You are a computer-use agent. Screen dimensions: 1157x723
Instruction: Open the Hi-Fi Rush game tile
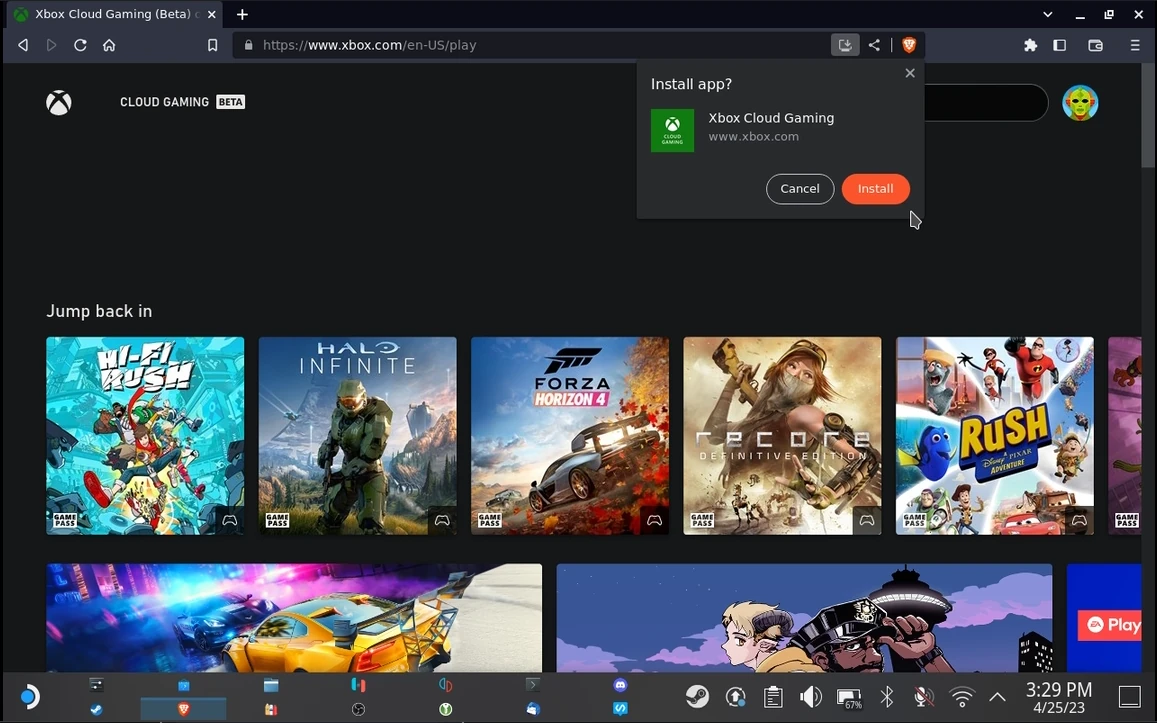pyautogui.click(x=145, y=435)
